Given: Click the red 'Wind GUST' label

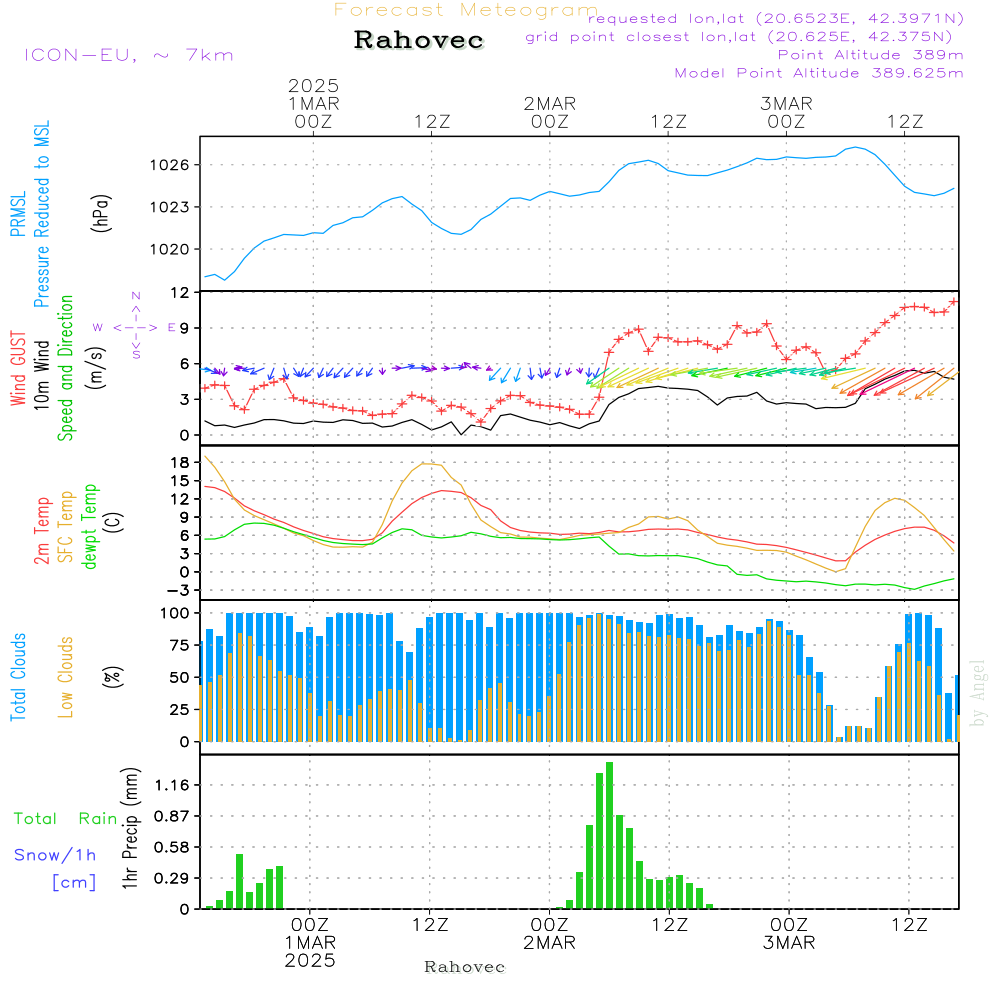Looking at the screenshot, I should click(x=18, y=368).
